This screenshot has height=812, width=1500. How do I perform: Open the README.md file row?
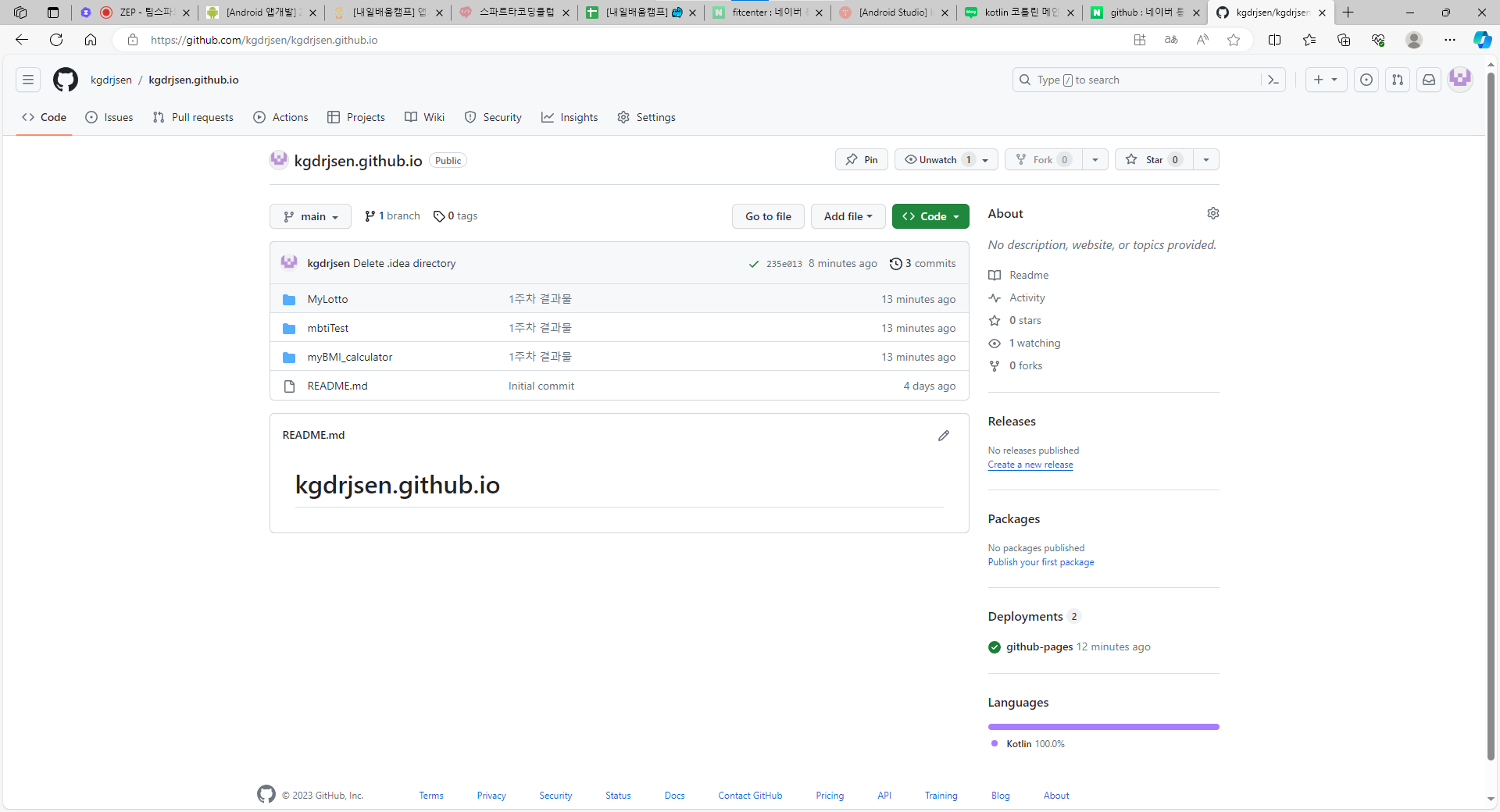(620, 386)
